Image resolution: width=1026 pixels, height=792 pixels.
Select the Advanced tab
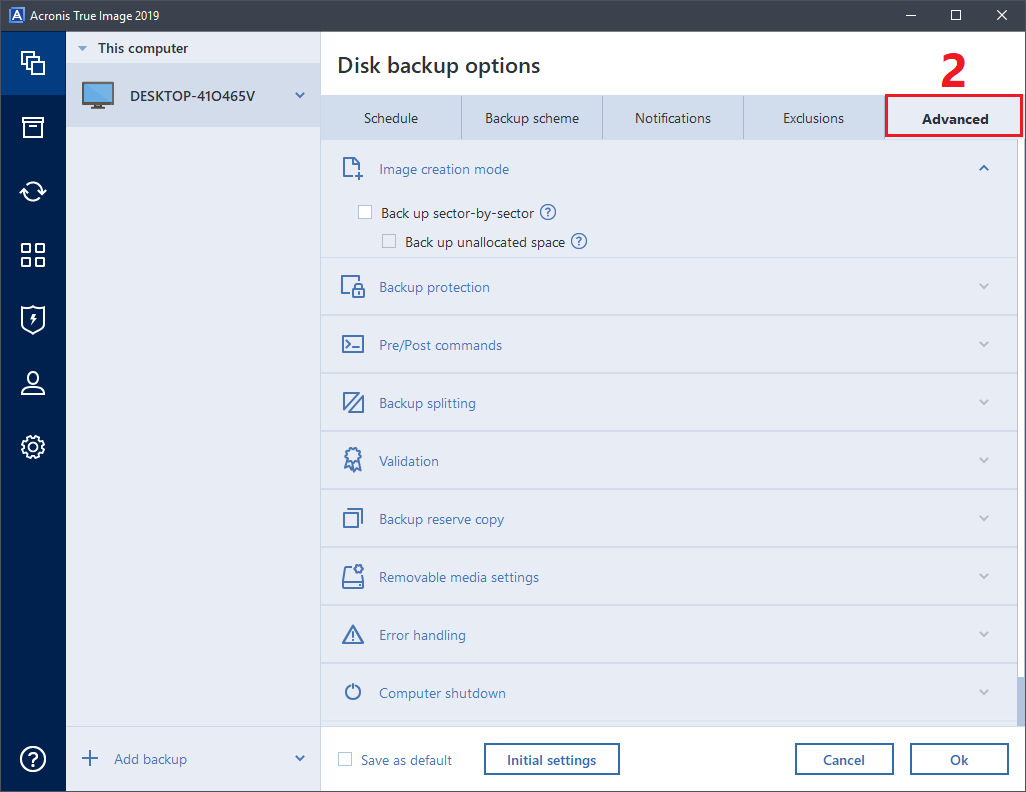[954, 118]
